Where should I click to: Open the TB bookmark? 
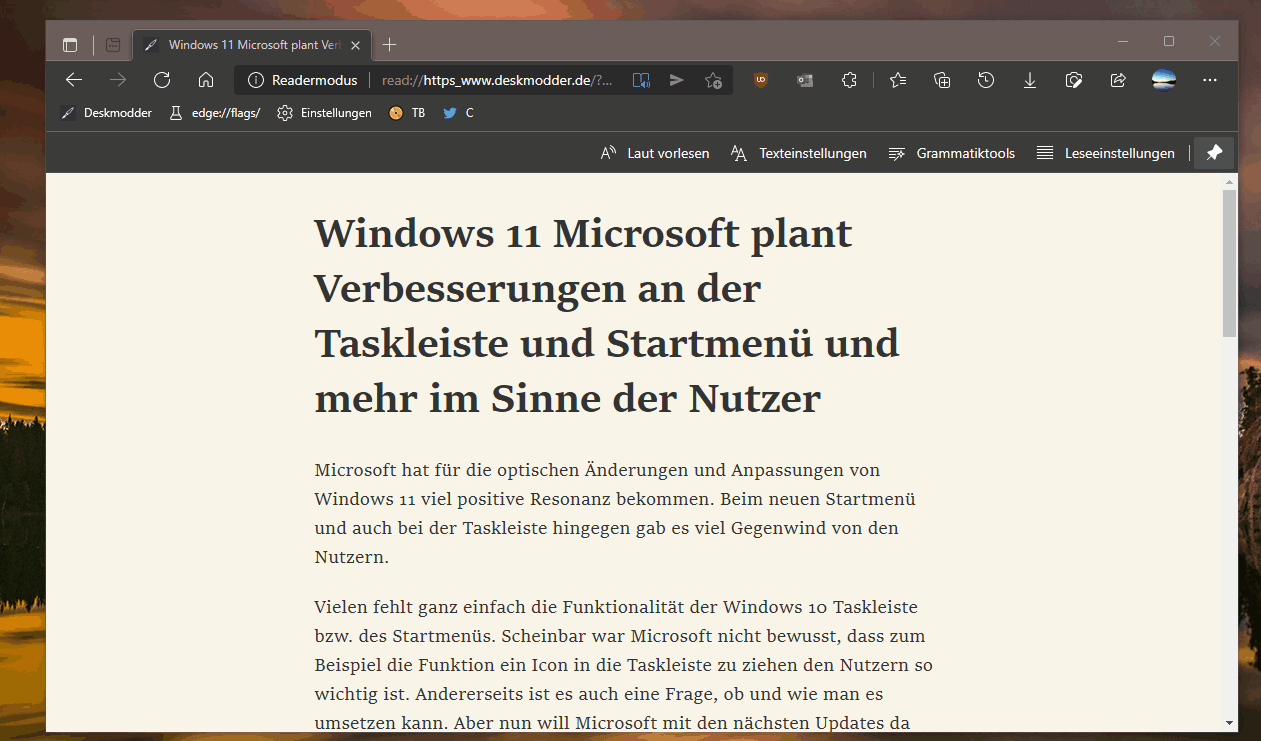407,113
